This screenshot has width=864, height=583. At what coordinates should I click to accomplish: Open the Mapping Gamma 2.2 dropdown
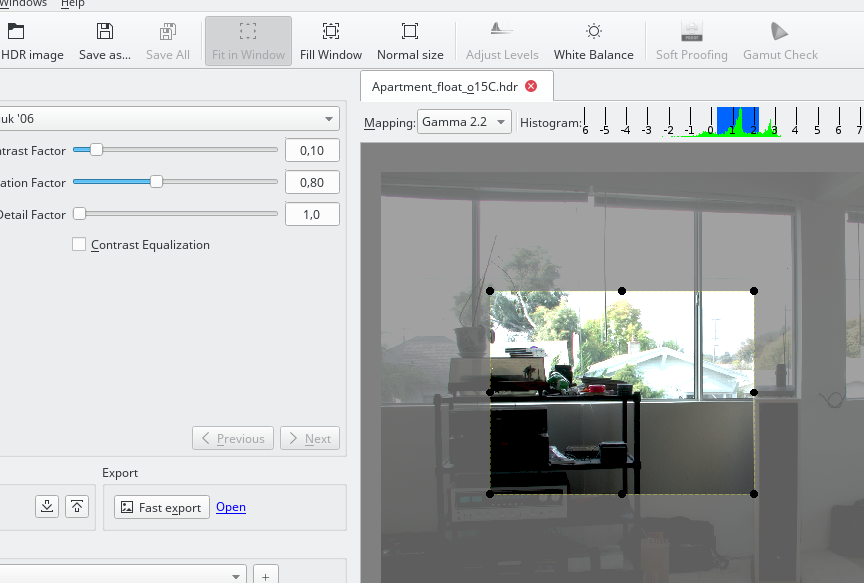464,122
